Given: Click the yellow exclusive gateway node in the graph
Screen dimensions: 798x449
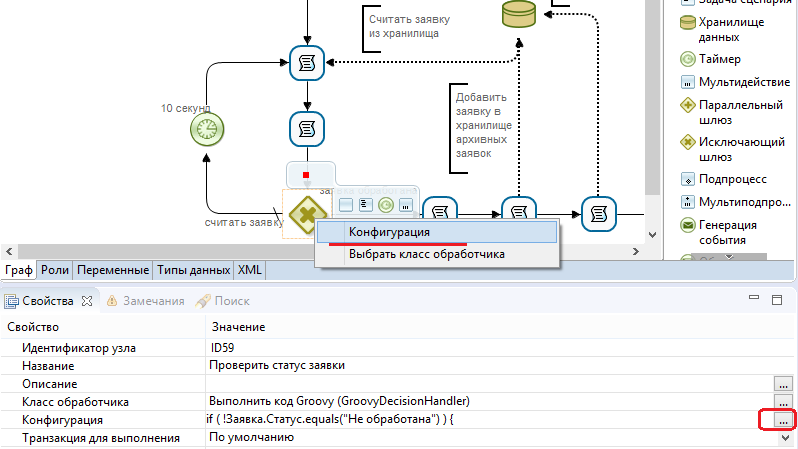Looking at the screenshot, I should (x=304, y=215).
